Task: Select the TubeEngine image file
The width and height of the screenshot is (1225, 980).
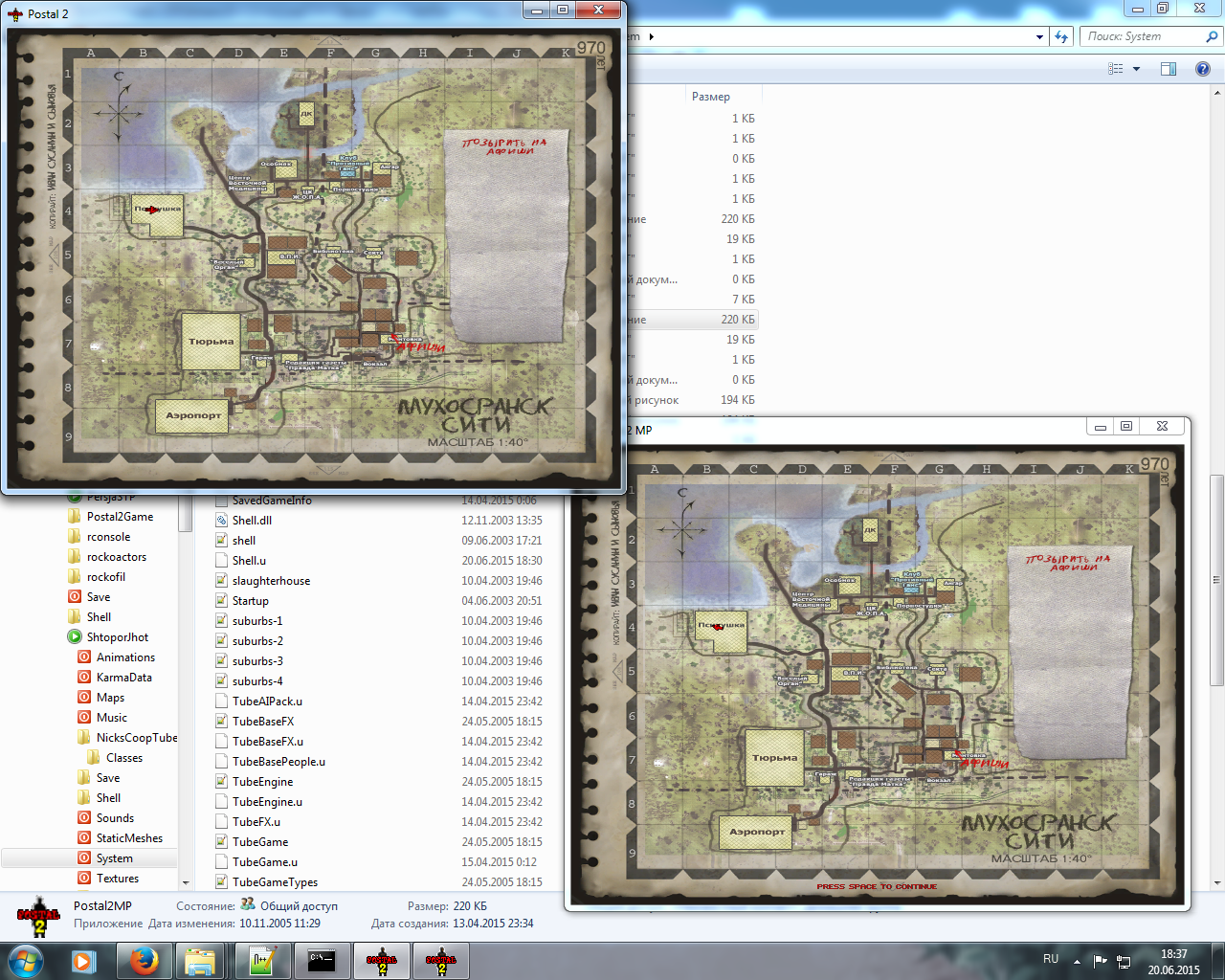Action: pyautogui.click(x=262, y=782)
